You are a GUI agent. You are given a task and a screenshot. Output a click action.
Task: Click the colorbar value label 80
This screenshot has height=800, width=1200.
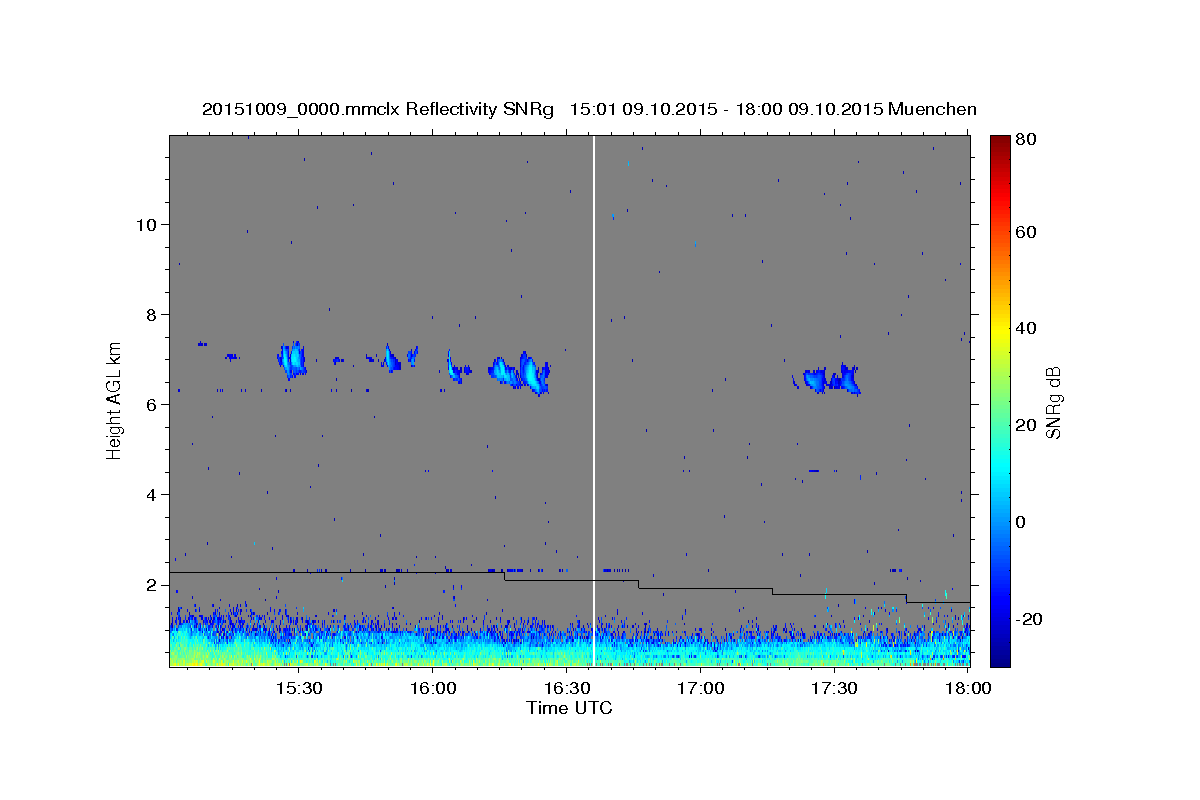point(1028,140)
